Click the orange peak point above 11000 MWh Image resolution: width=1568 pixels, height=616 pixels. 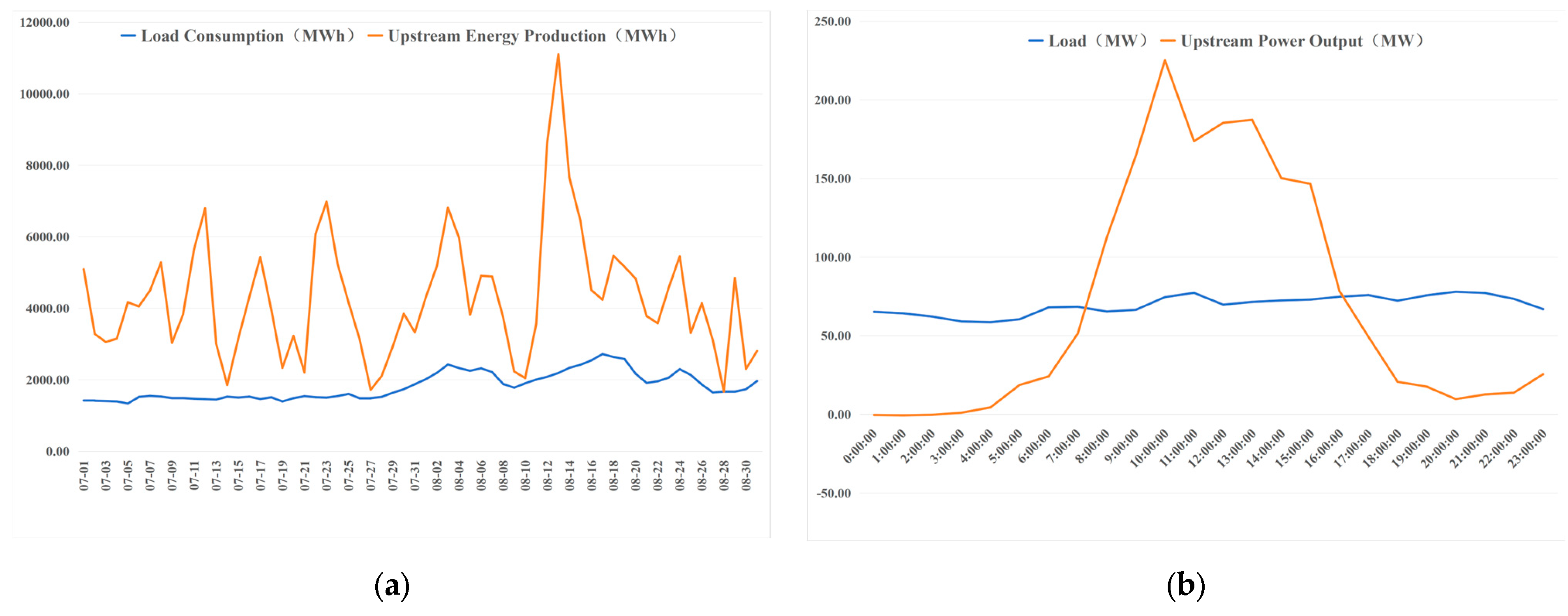click(x=558, y=54)
